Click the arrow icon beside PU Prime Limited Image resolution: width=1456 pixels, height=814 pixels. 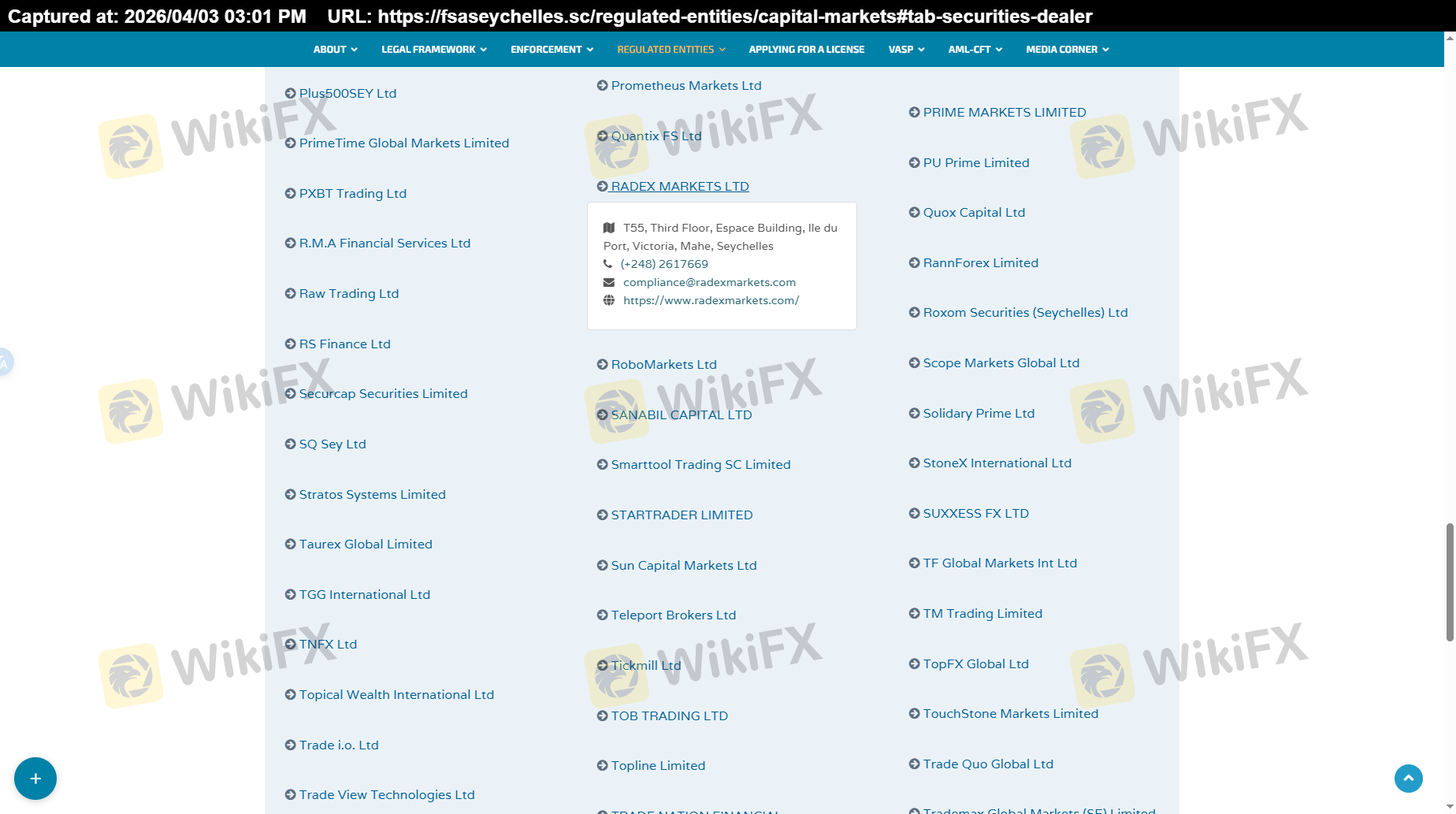click(x=914, y=162)
